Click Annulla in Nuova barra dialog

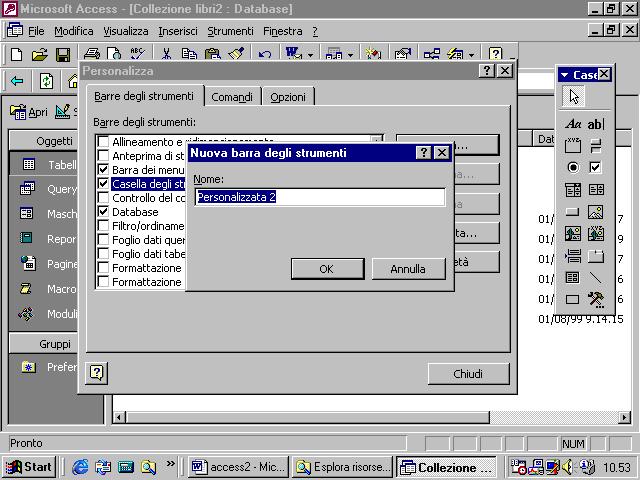(x=408, y=269)
